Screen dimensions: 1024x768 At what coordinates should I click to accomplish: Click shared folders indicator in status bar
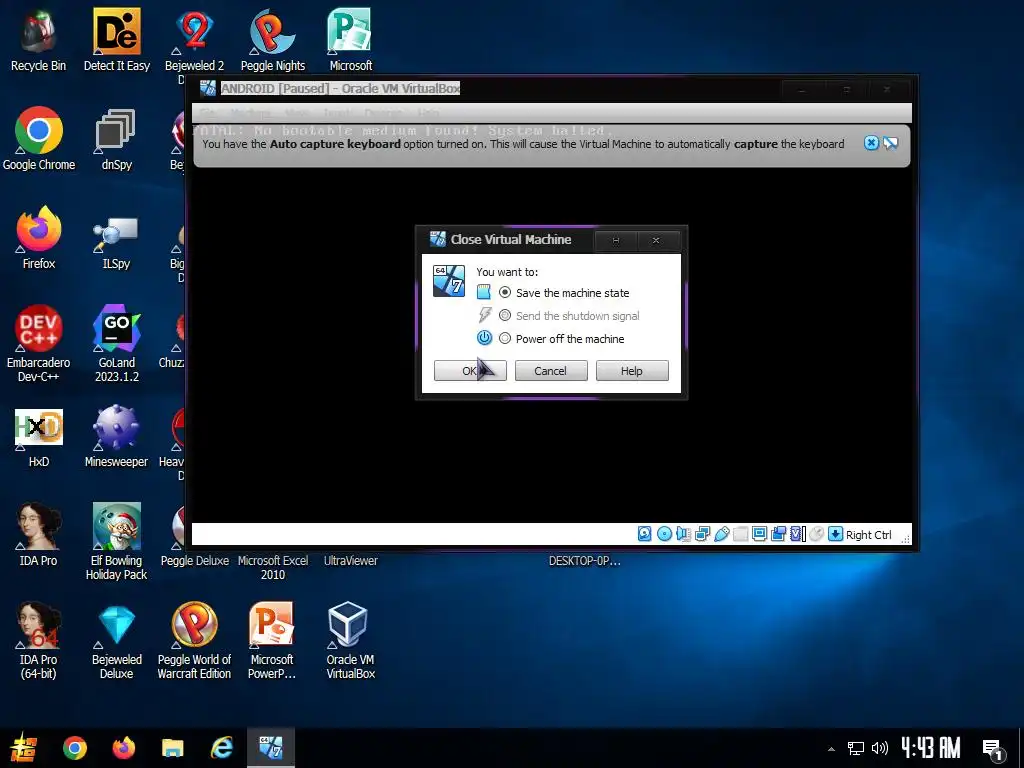741,534
